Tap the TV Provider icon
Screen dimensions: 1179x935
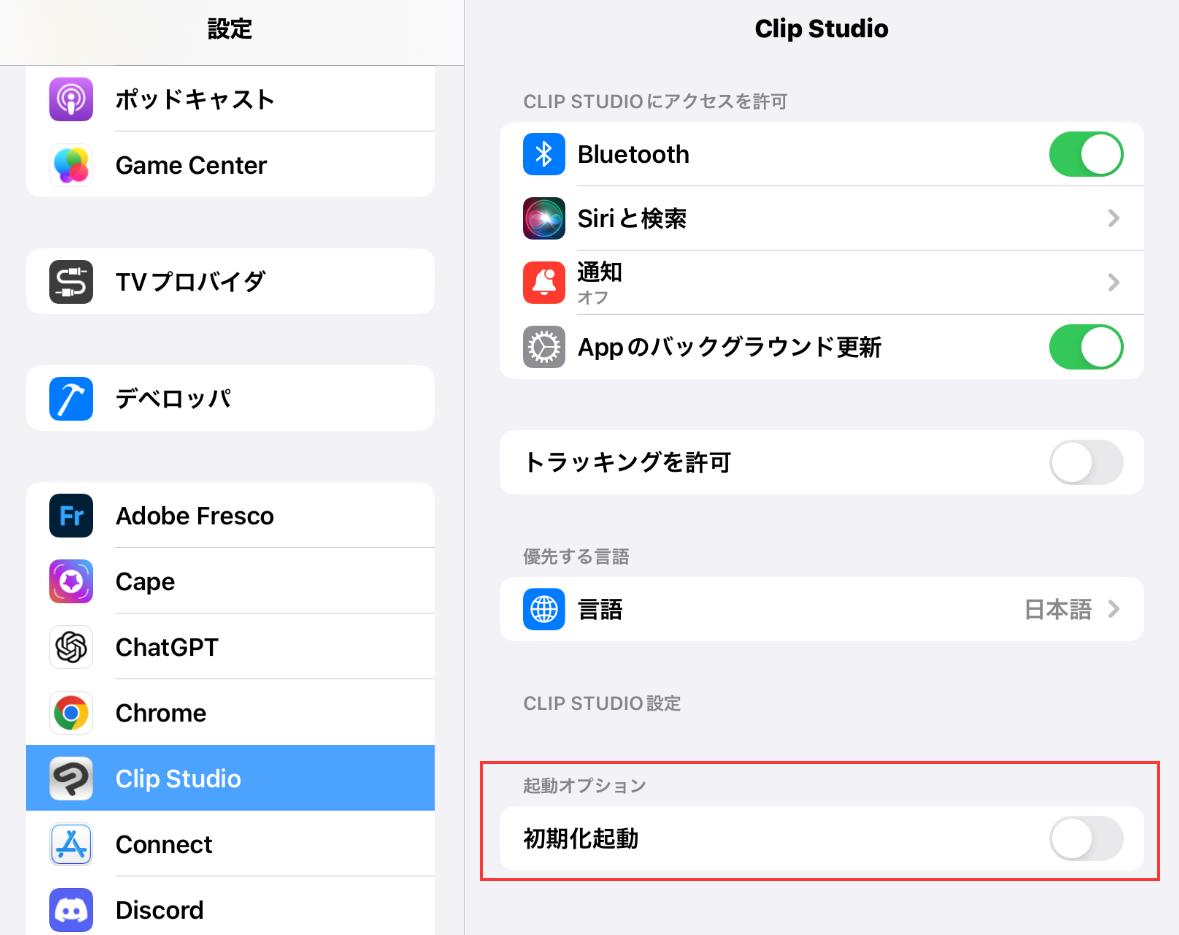tap(71, 281)
